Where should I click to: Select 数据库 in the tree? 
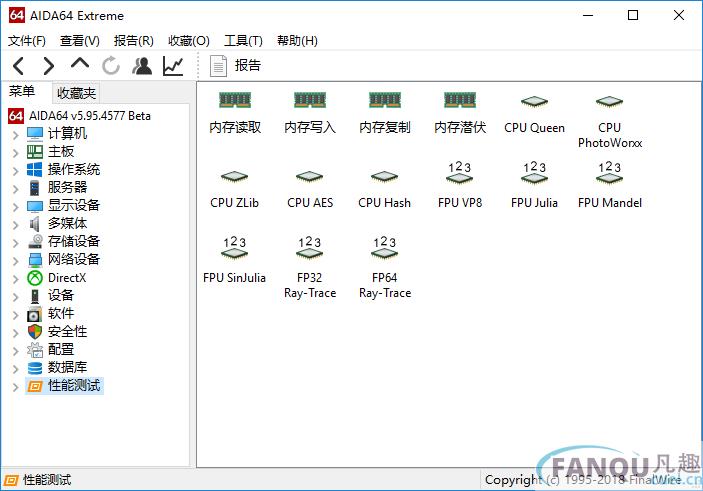(x=67, y=367)
